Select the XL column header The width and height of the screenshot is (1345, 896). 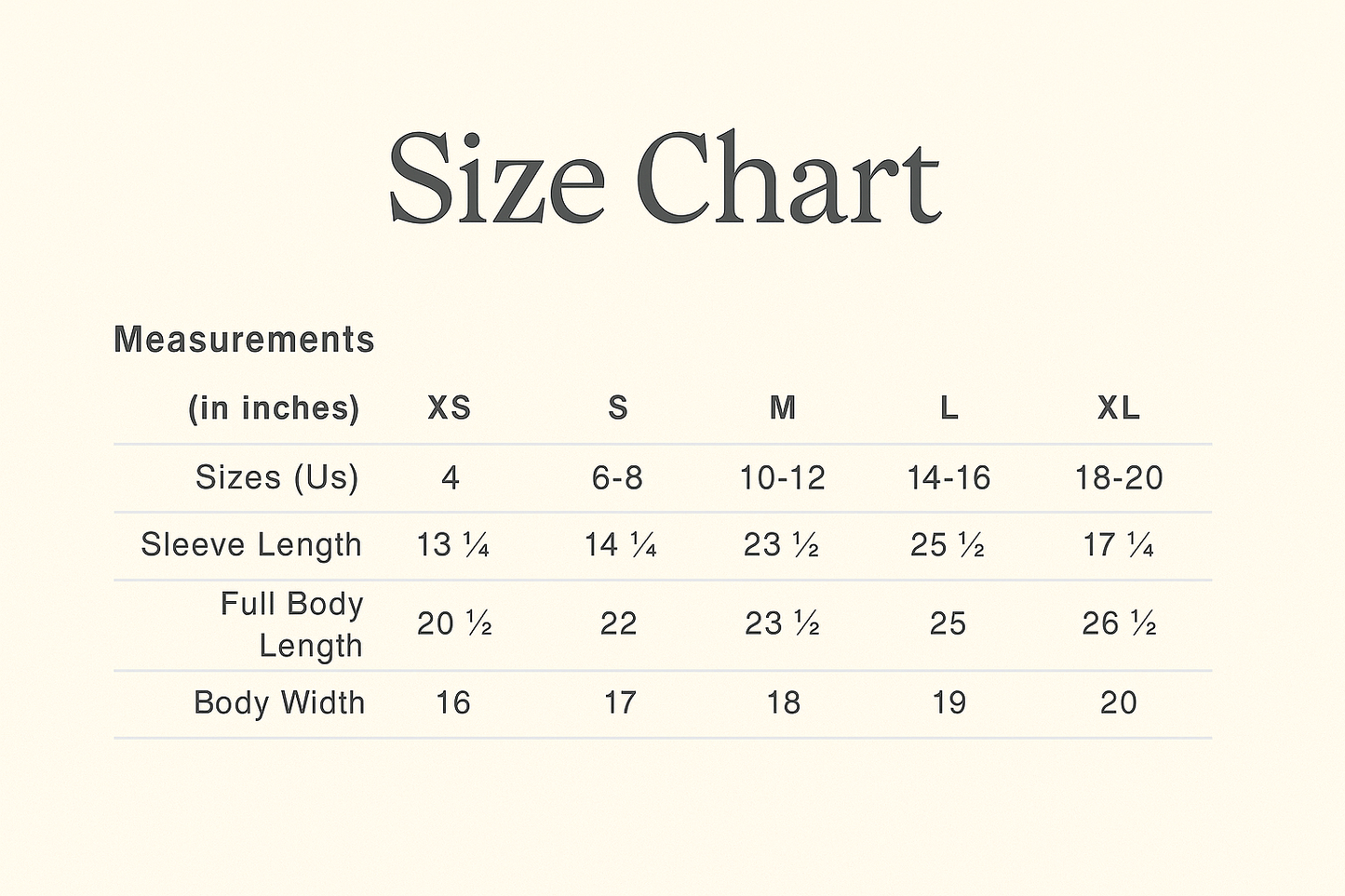(x=1118, y=408)
